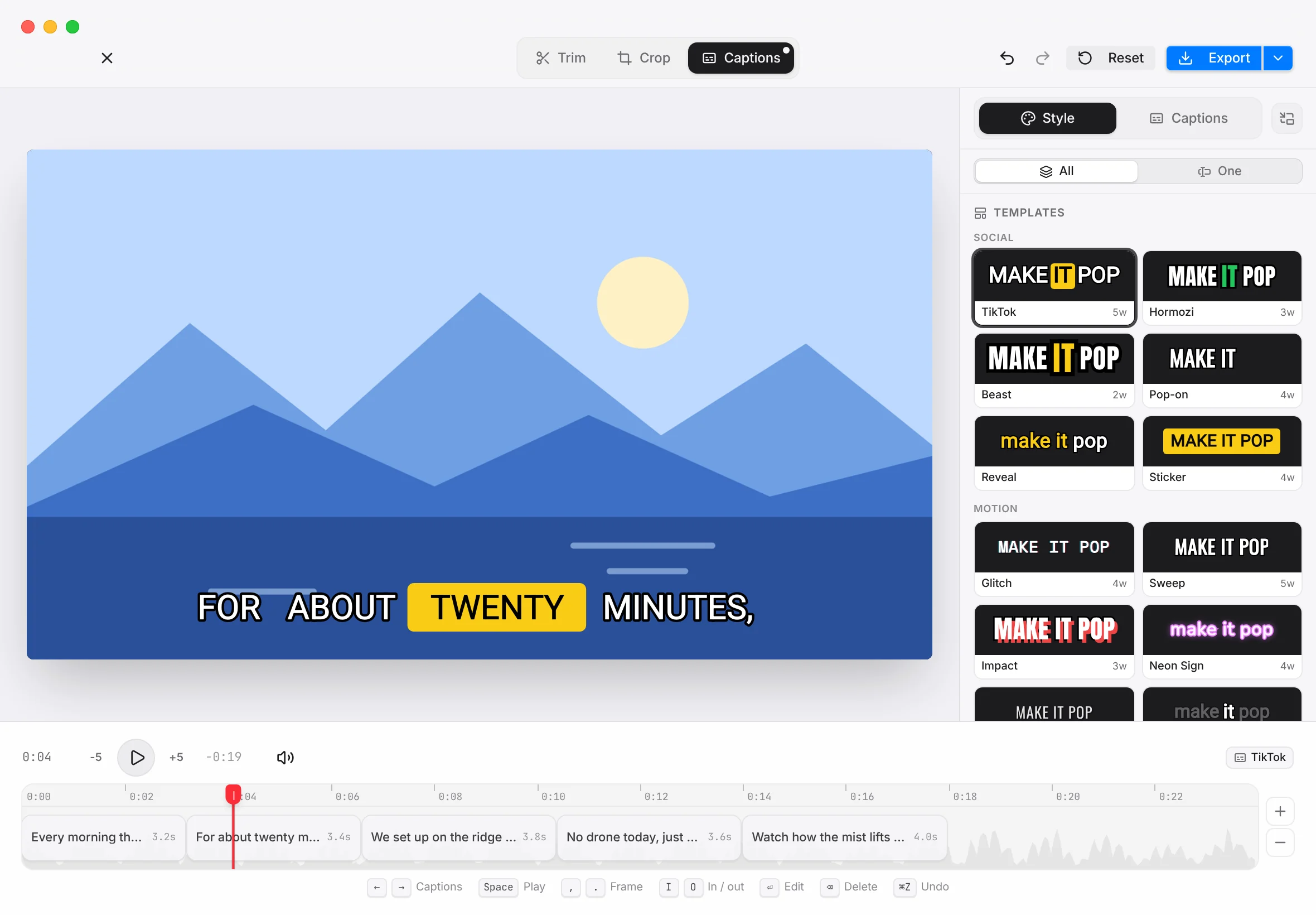
Task: Open the Export options dropdown arrow
Action: tap(1278, 58)
